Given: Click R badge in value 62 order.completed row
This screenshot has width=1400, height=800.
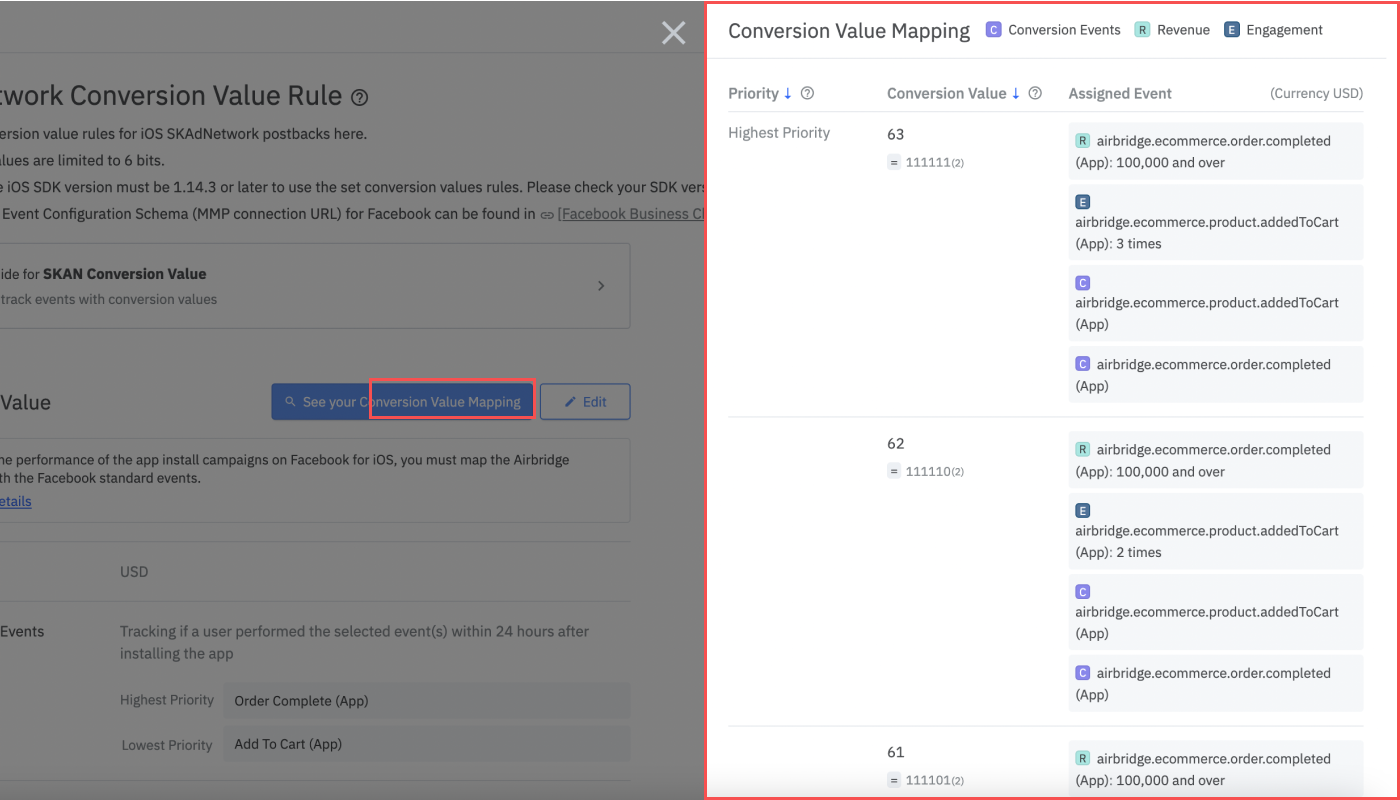Looking at the screenshot, I should (x=1082, y=450).
